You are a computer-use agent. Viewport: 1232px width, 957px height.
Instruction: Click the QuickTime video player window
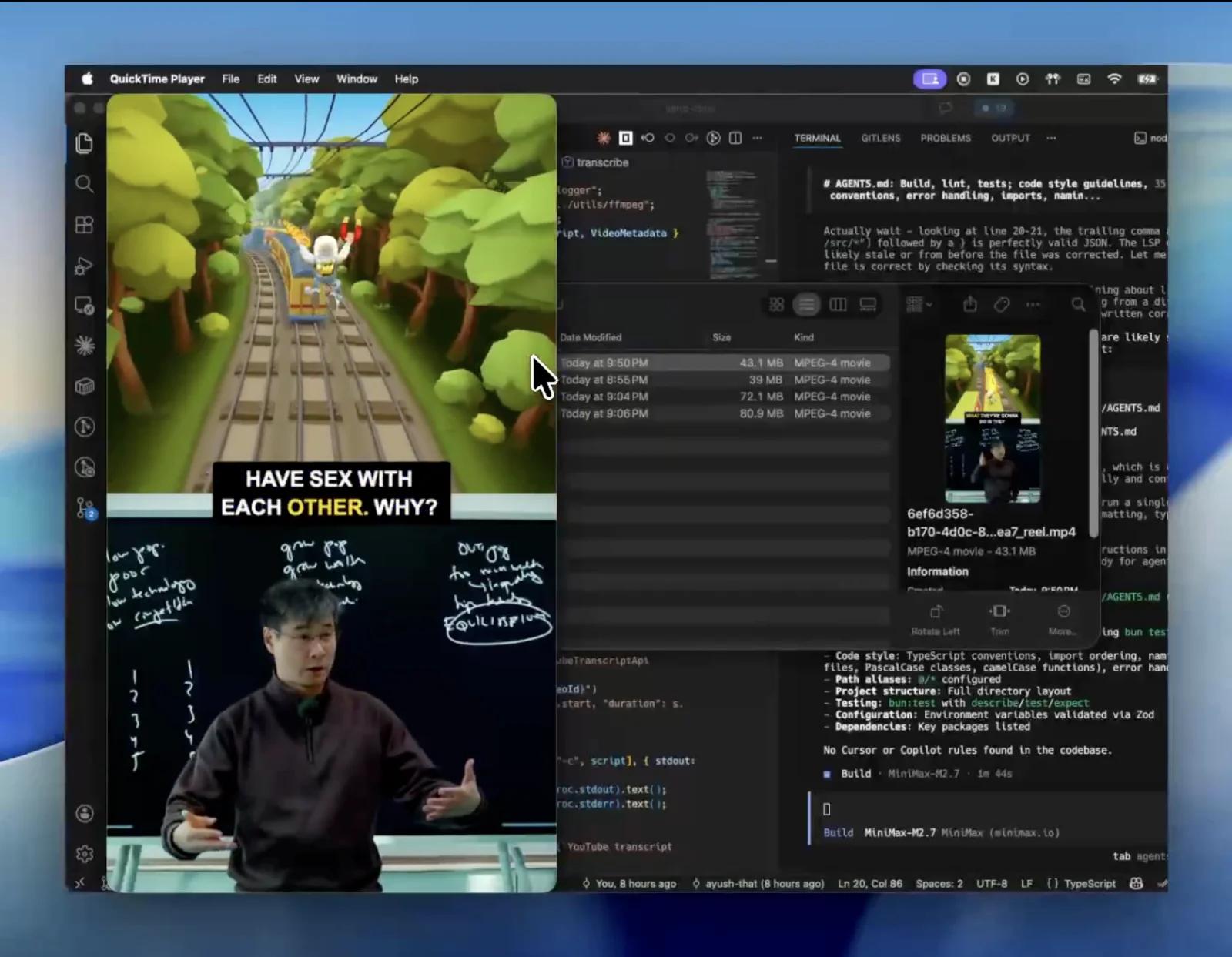[x=331, y=493]
